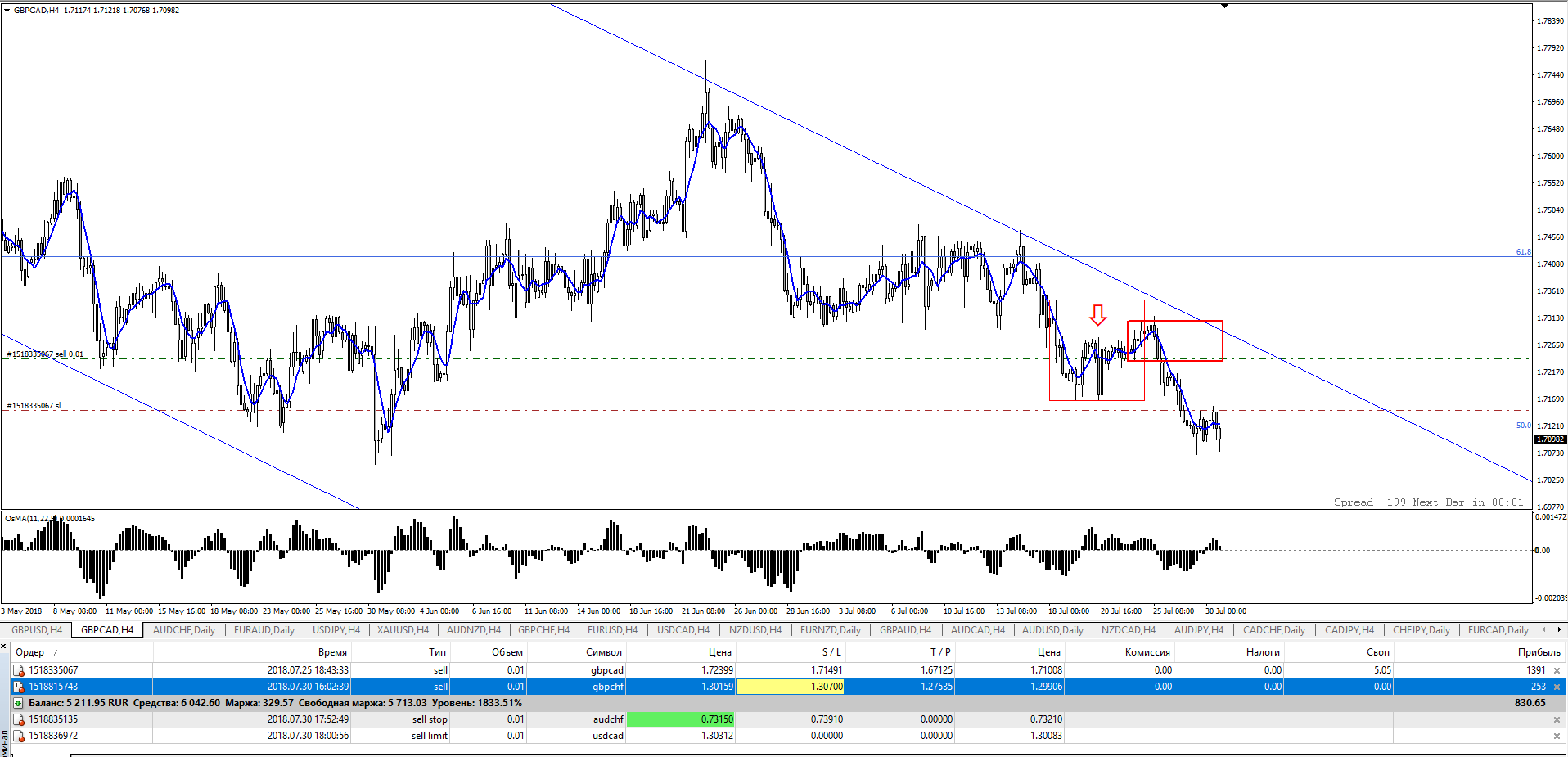Open the XAUUSD,H4 chart tab
Viewport: 1568px width, 757px height.
403,630
